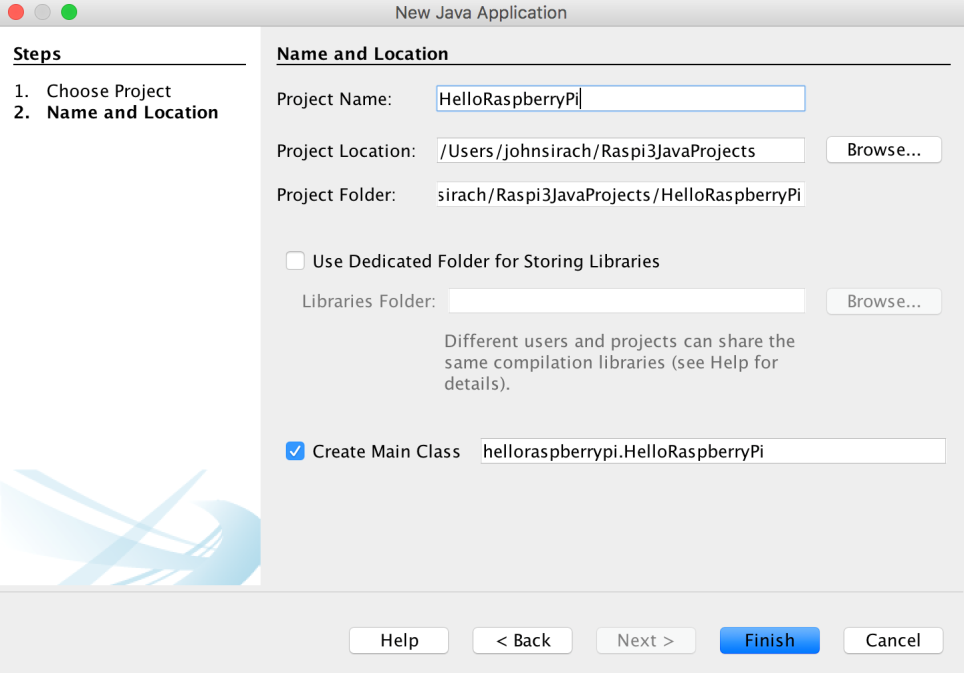Browse for the project location
The height and width of the screenshot is (673, 964).
coord(883,150)
